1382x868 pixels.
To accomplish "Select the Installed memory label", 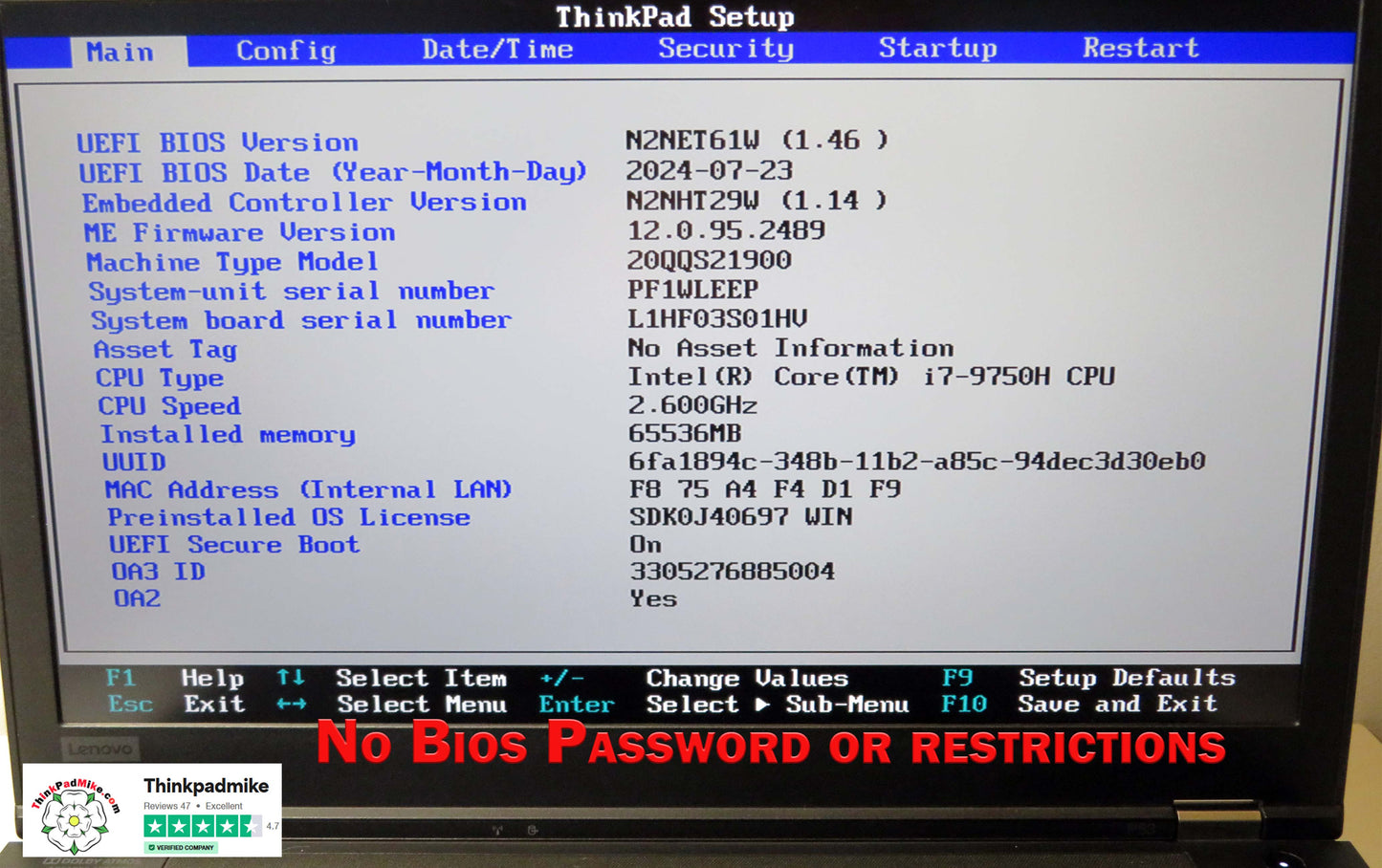I will click(228, 435).
